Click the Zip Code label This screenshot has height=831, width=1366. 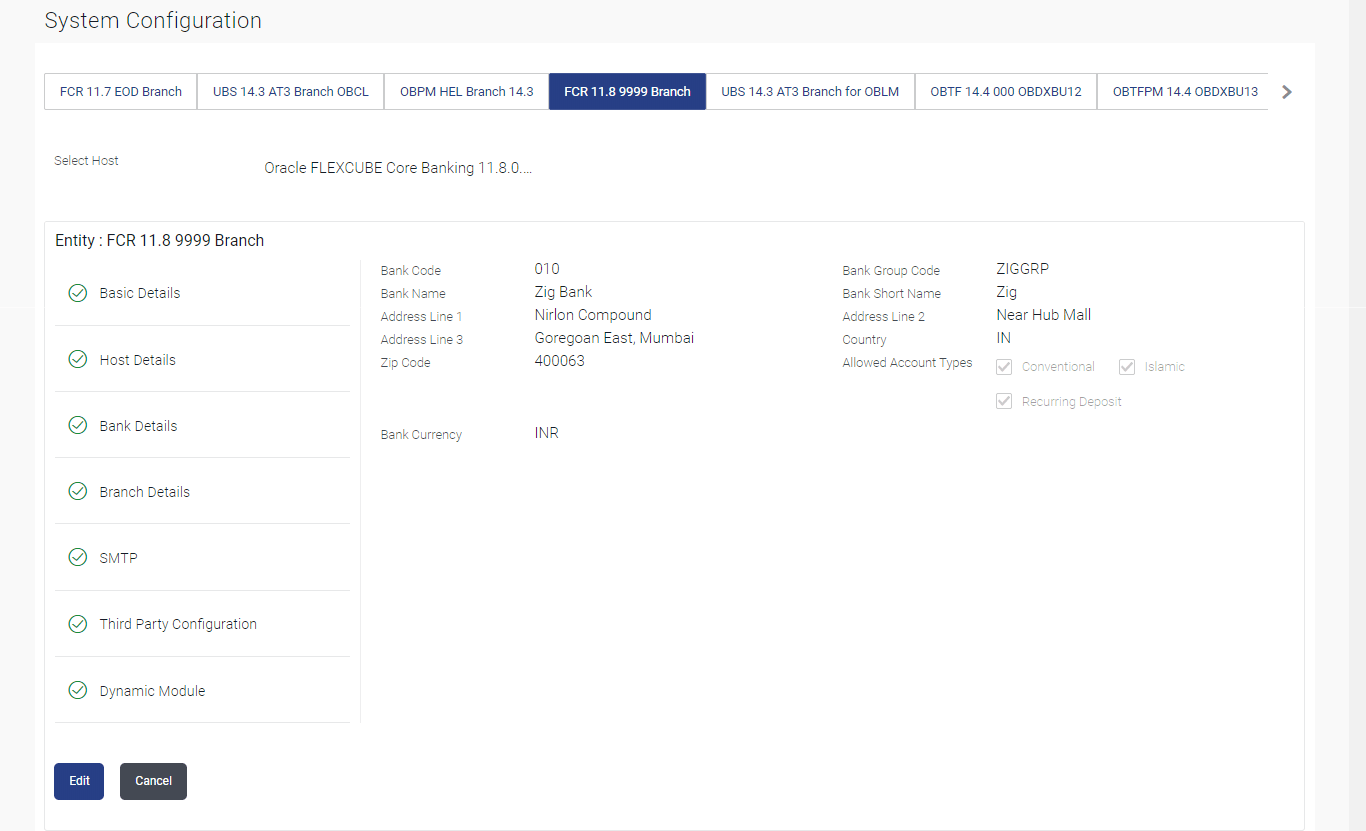(406, 363)
